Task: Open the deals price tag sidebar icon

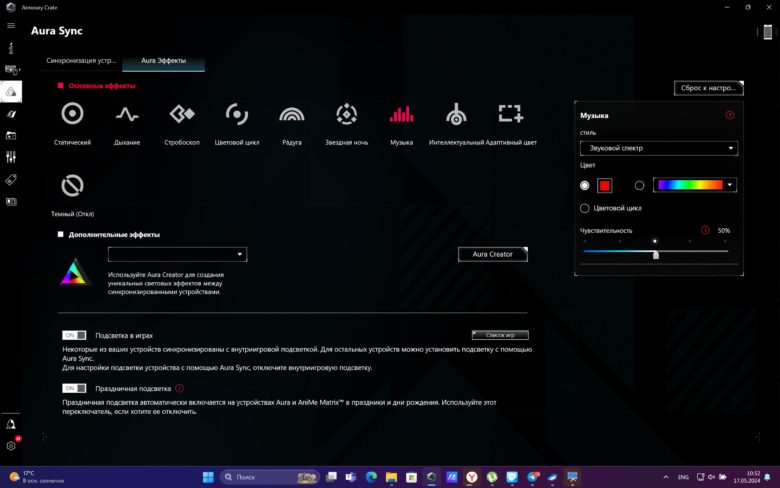Action: [x=11, y=180]
